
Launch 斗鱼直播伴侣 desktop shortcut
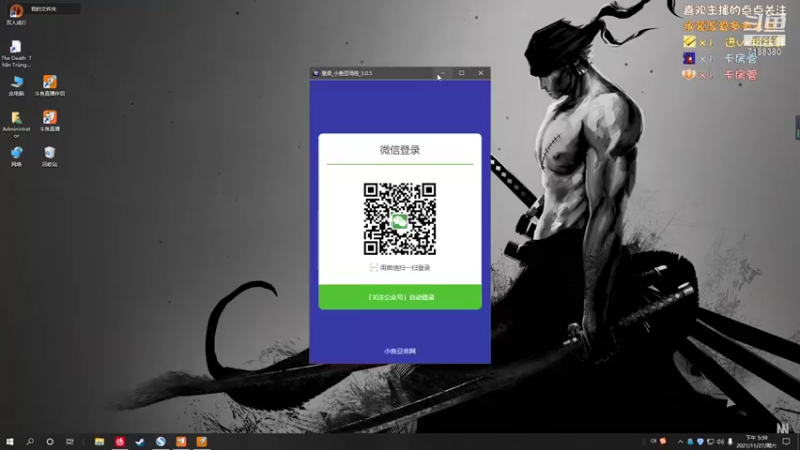49,86
